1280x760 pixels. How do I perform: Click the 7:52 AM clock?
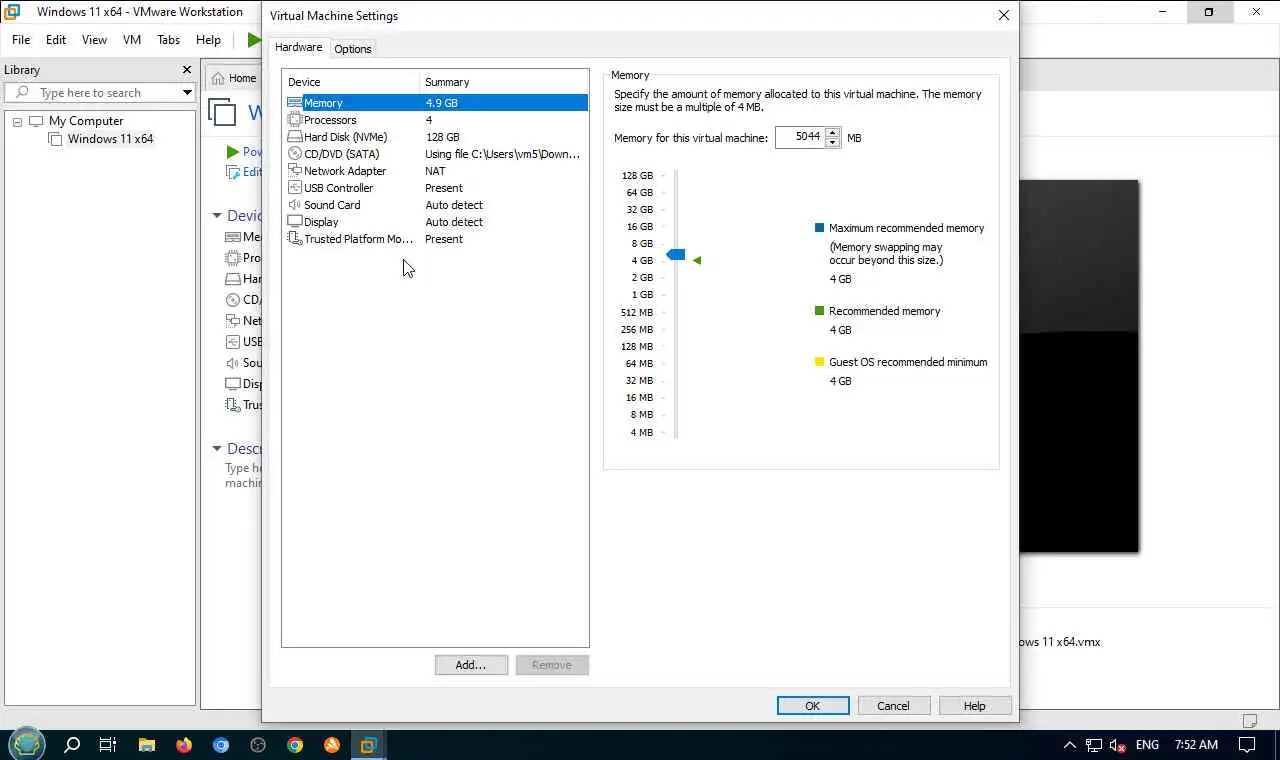pyautogui.click(x=1196, y=745)
